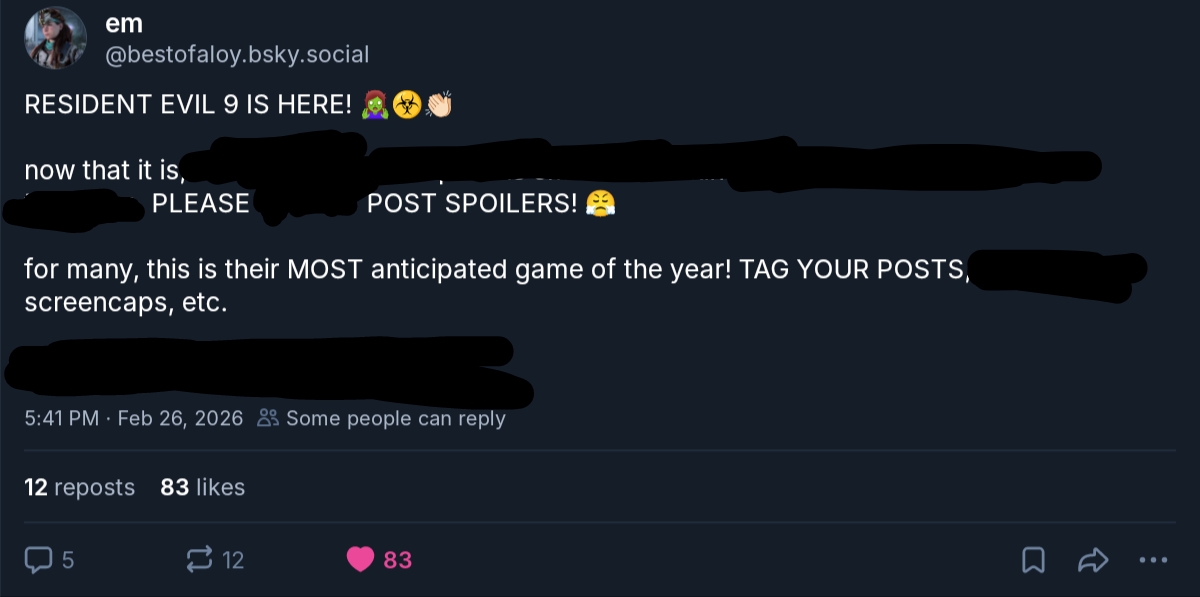The image size is (1200, 597).
Task: Visit the @bestofaloy.bsky.social handle
Action: click(237, 54)
